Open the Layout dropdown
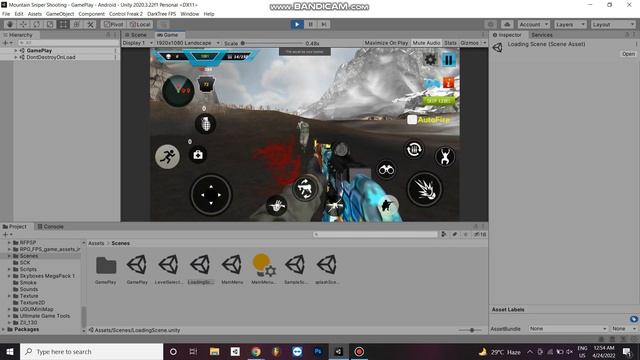Image resolution: width=640 pixels, height=360 pixels. (x=613, y=24)
